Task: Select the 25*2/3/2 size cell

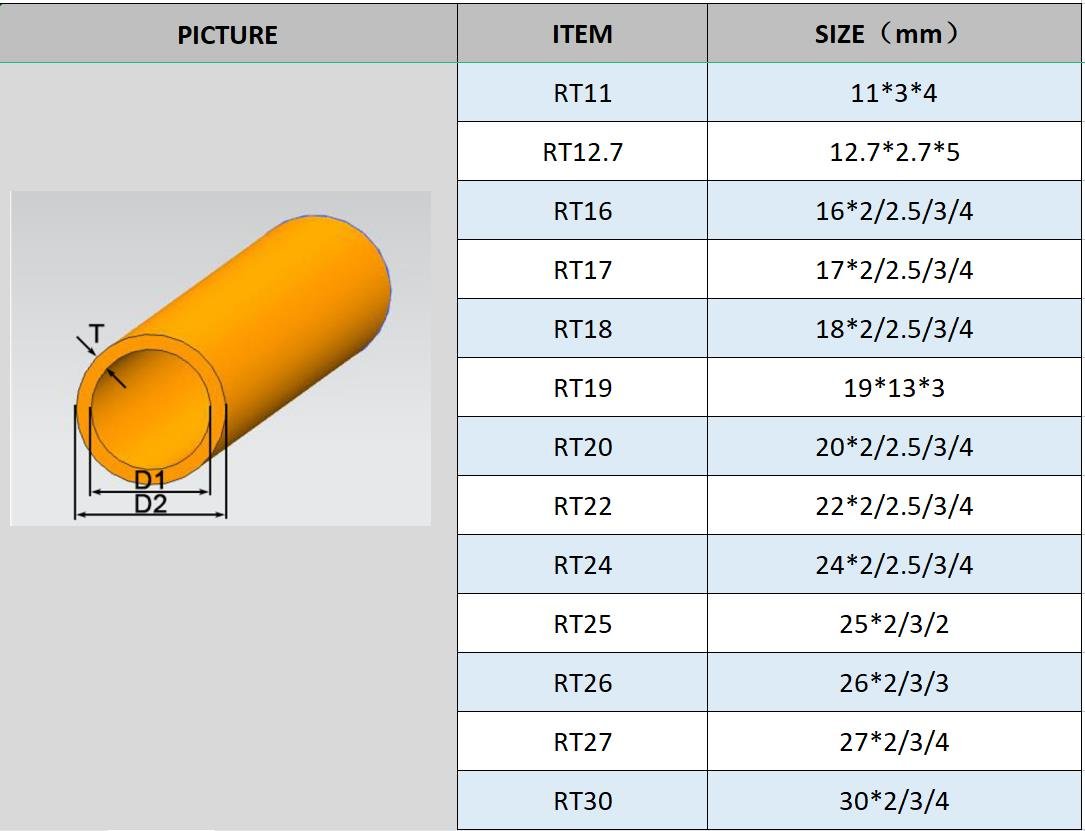Action: [x=894, y=624]
